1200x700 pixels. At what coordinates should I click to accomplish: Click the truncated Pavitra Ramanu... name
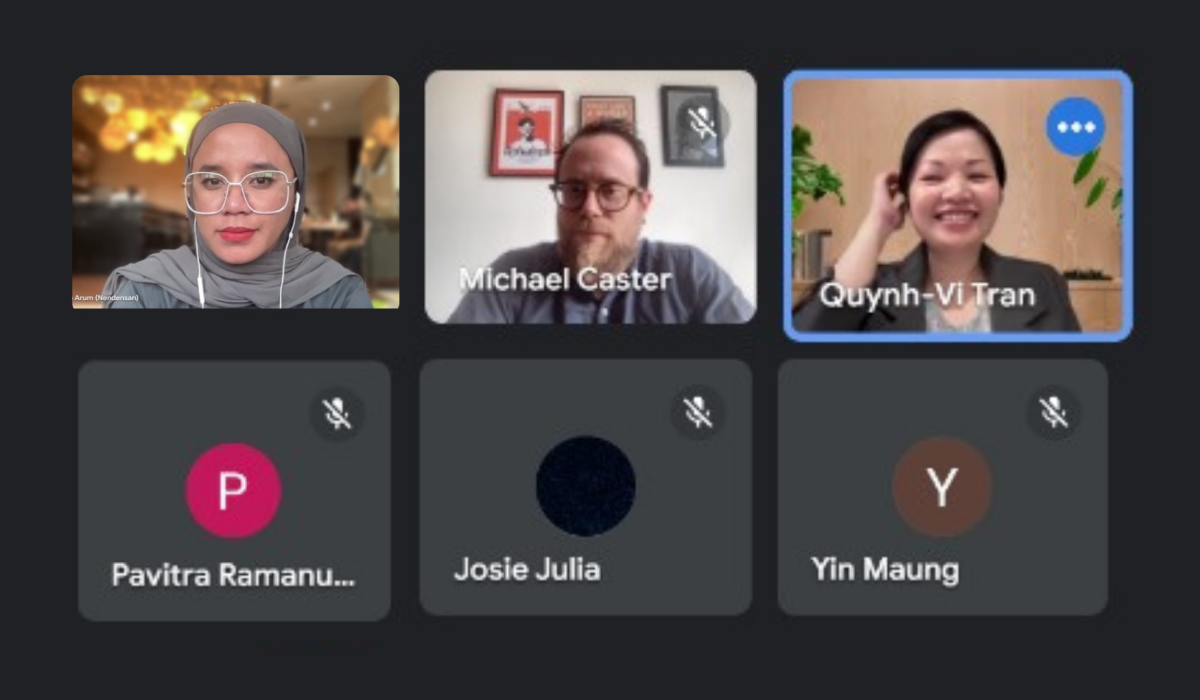[233, 576]
